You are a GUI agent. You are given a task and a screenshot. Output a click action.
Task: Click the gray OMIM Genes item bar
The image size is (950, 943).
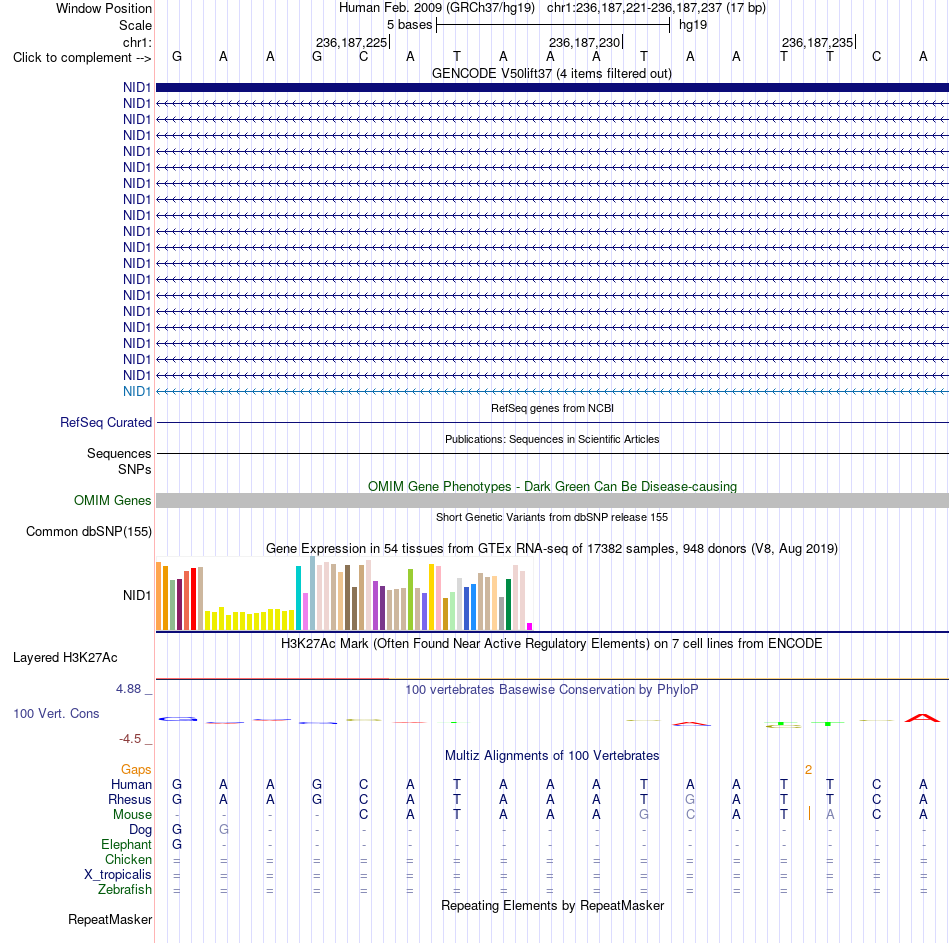(x=552, y=501)
